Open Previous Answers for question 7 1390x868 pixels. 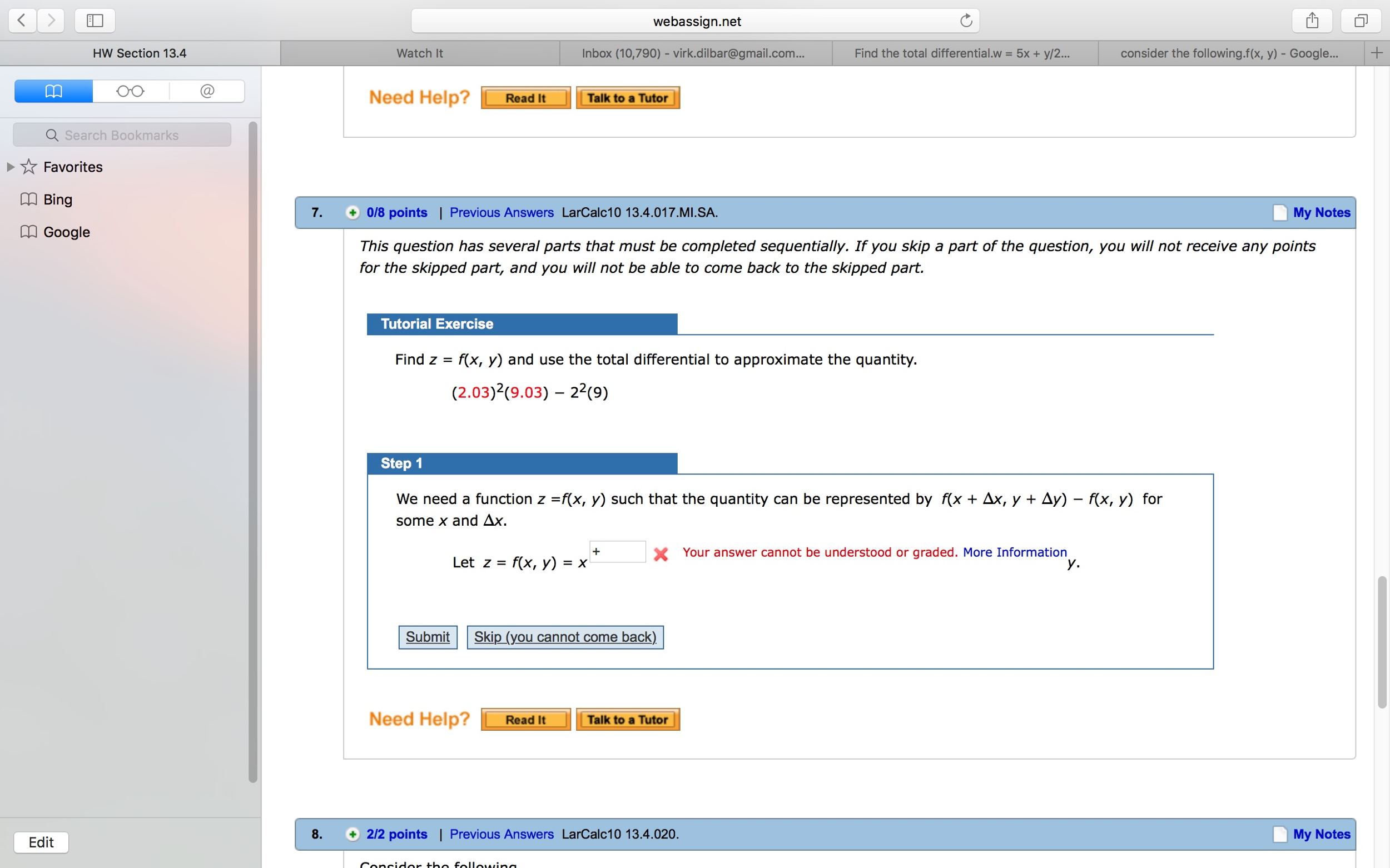502,212
